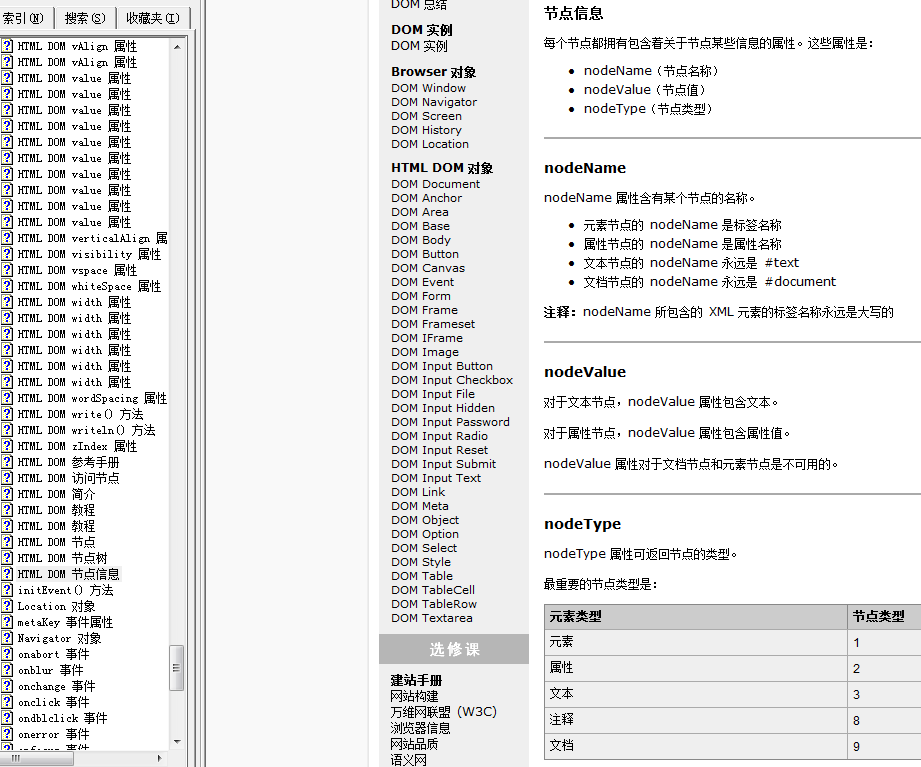Viewport: 921px width, 767px height.
Task: Follow the '万维网联盟 (W3C)' link
Action: tap(443, 712)
